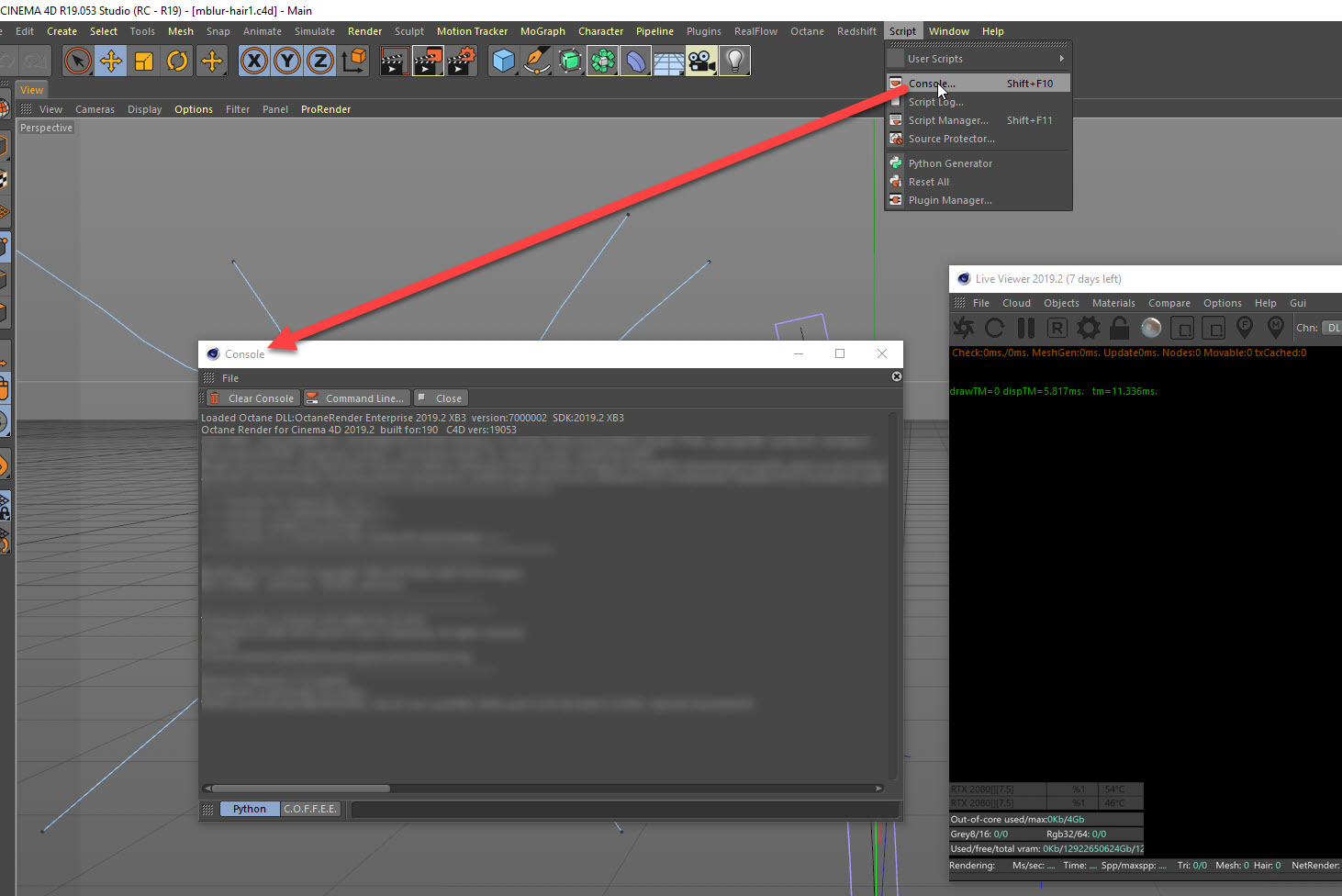Click the Render to Picture Viewer icon
Viewport: 1342px width, 896px height.
(428, 62)
